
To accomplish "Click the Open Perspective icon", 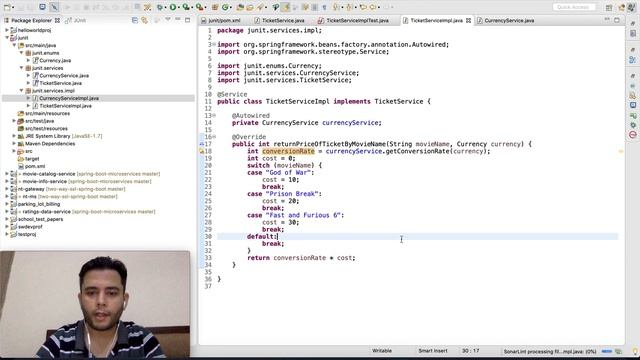I will click(x=609, y=7).
